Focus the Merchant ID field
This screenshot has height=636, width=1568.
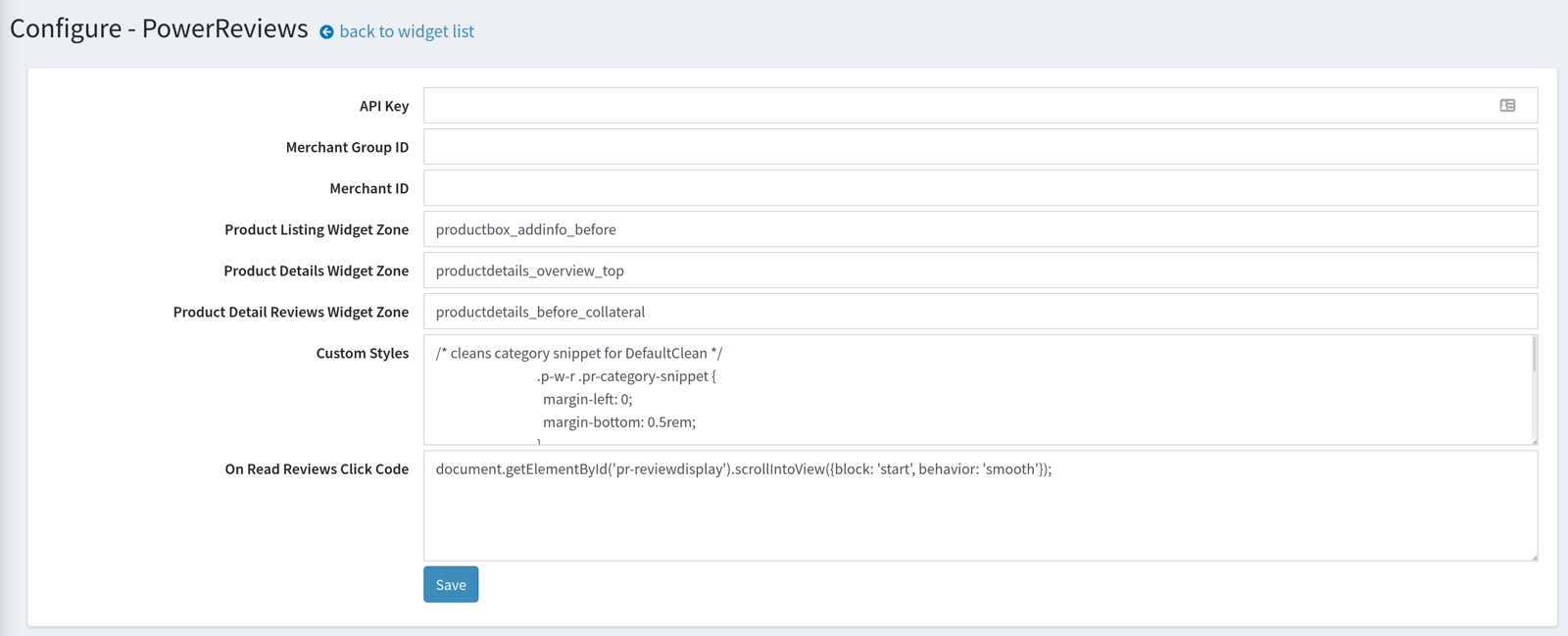(x=980, y=188)
